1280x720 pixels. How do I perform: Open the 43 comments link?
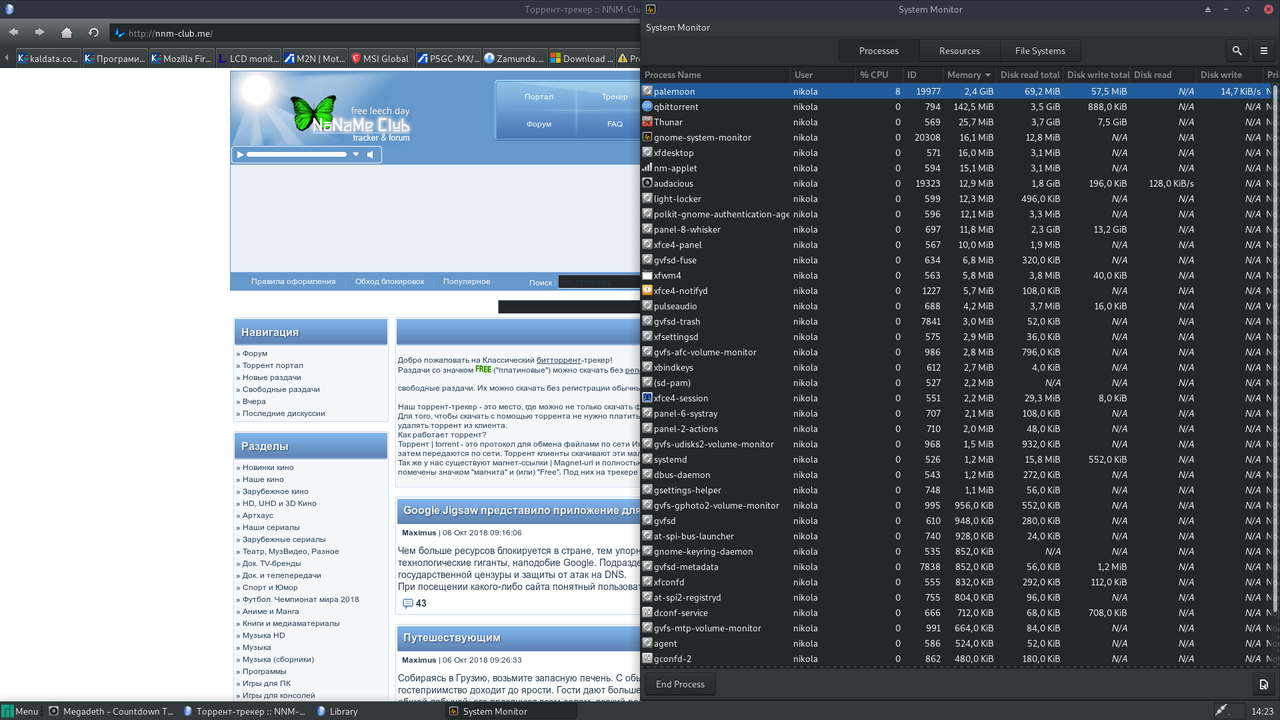[414, 604]
